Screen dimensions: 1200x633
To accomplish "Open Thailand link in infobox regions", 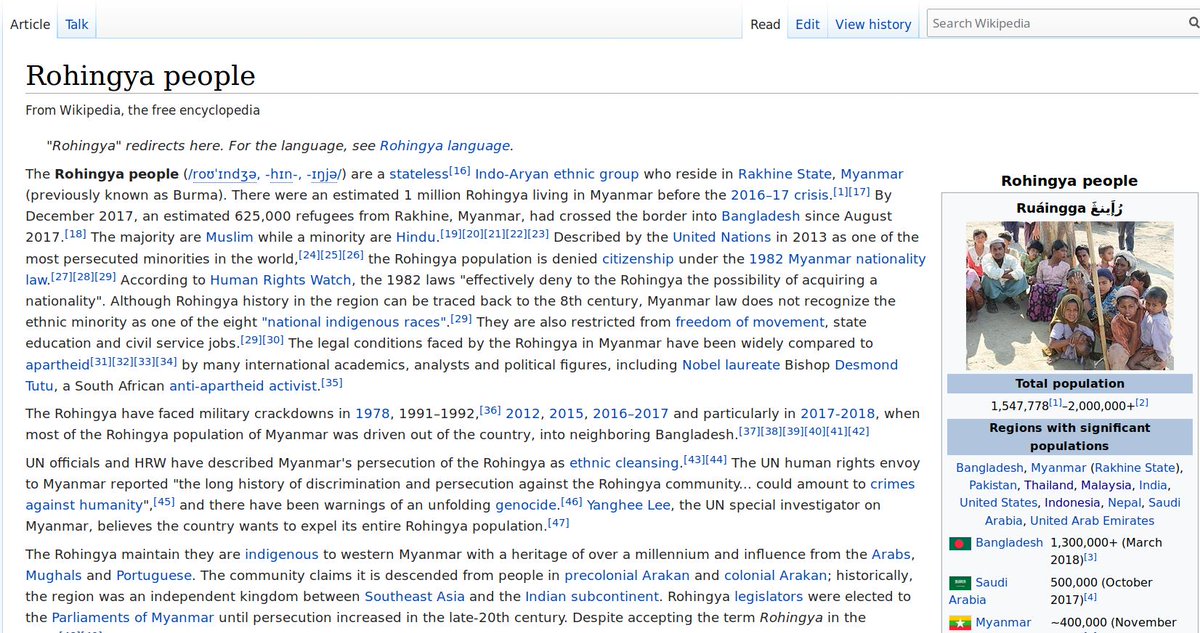I will [x=1048, y=485].
